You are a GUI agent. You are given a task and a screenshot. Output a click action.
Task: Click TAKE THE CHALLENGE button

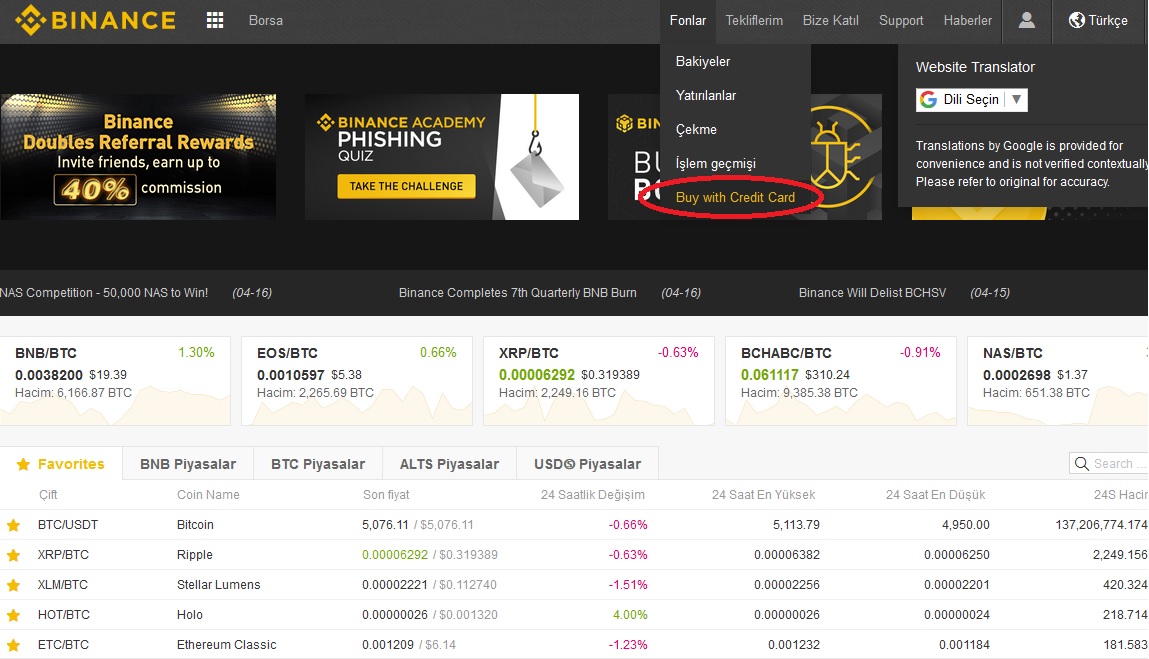point(406,186)
